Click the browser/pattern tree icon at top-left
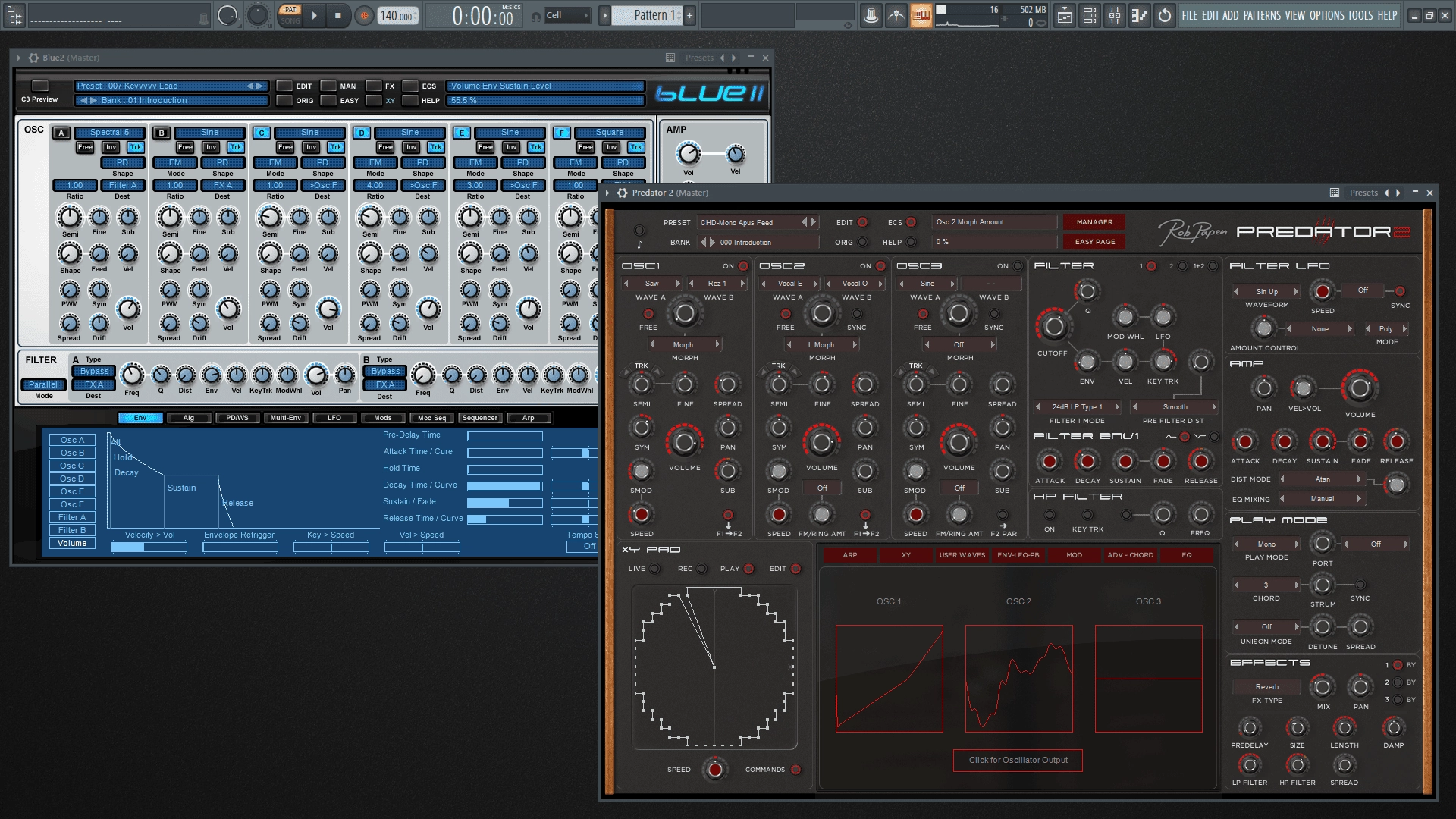 [x=15, y=15]
